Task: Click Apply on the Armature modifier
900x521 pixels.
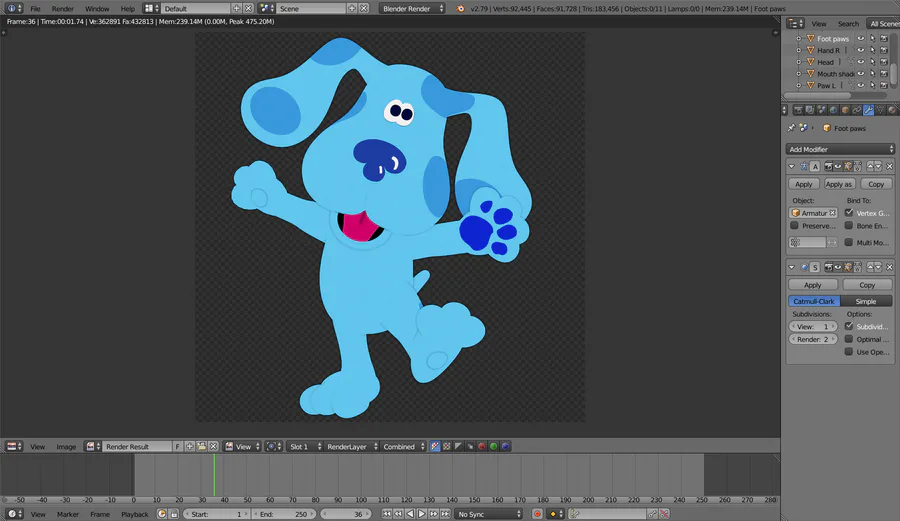Action: click(804, 184)
